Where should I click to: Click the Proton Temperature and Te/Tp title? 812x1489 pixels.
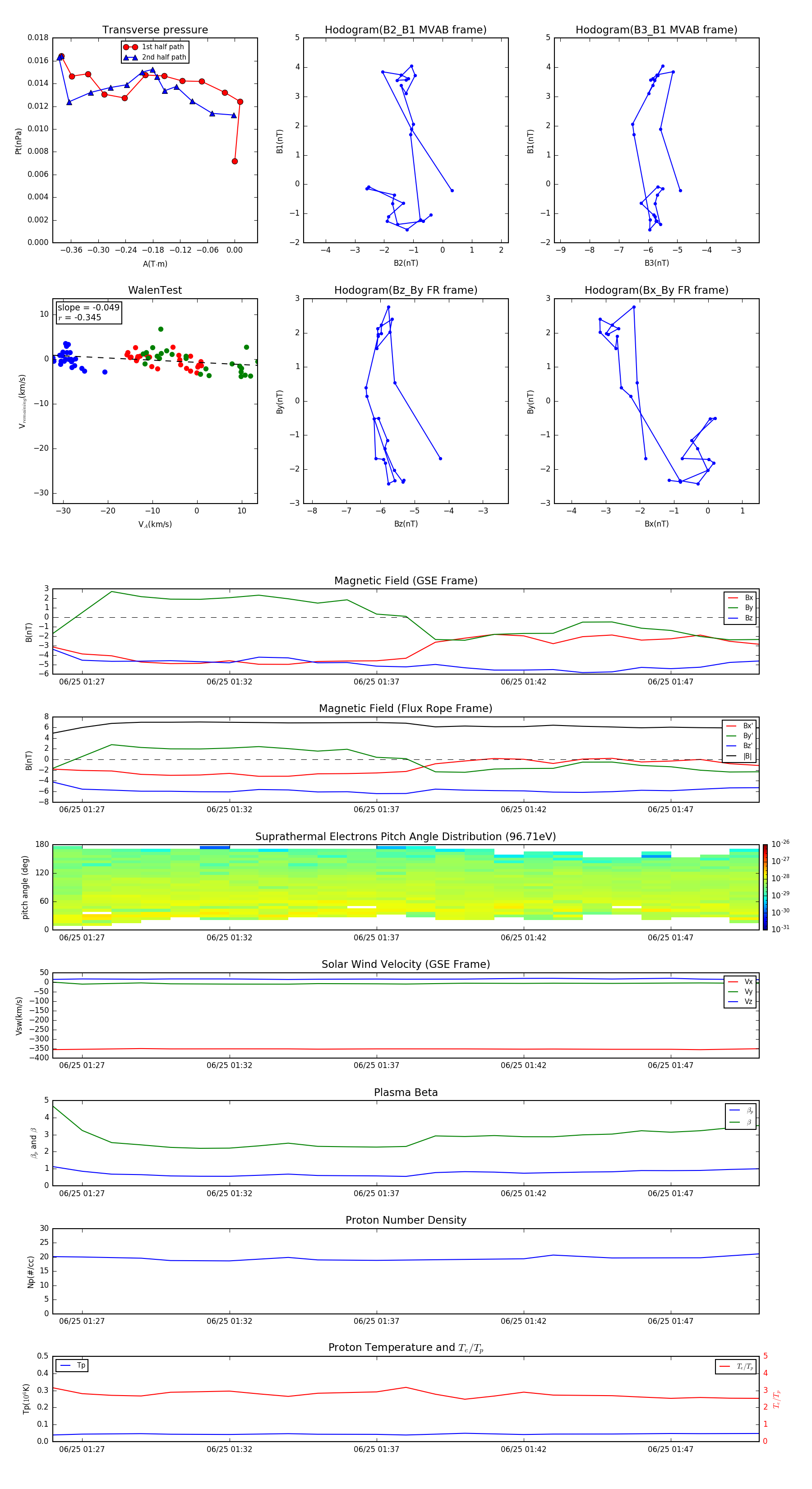pos(406,1348)
